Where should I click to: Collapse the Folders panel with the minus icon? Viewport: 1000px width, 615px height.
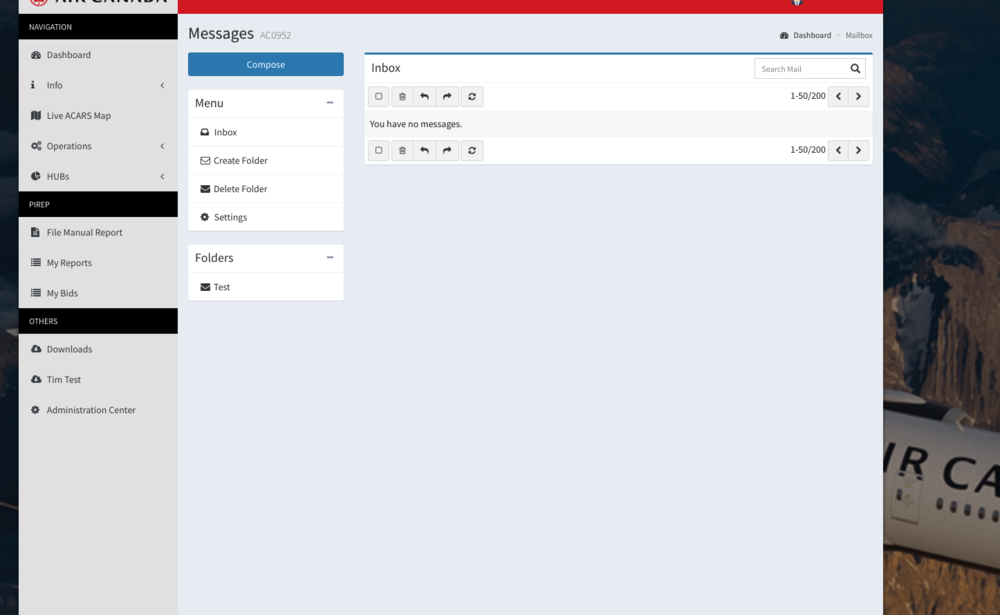(x=330, y=257)
